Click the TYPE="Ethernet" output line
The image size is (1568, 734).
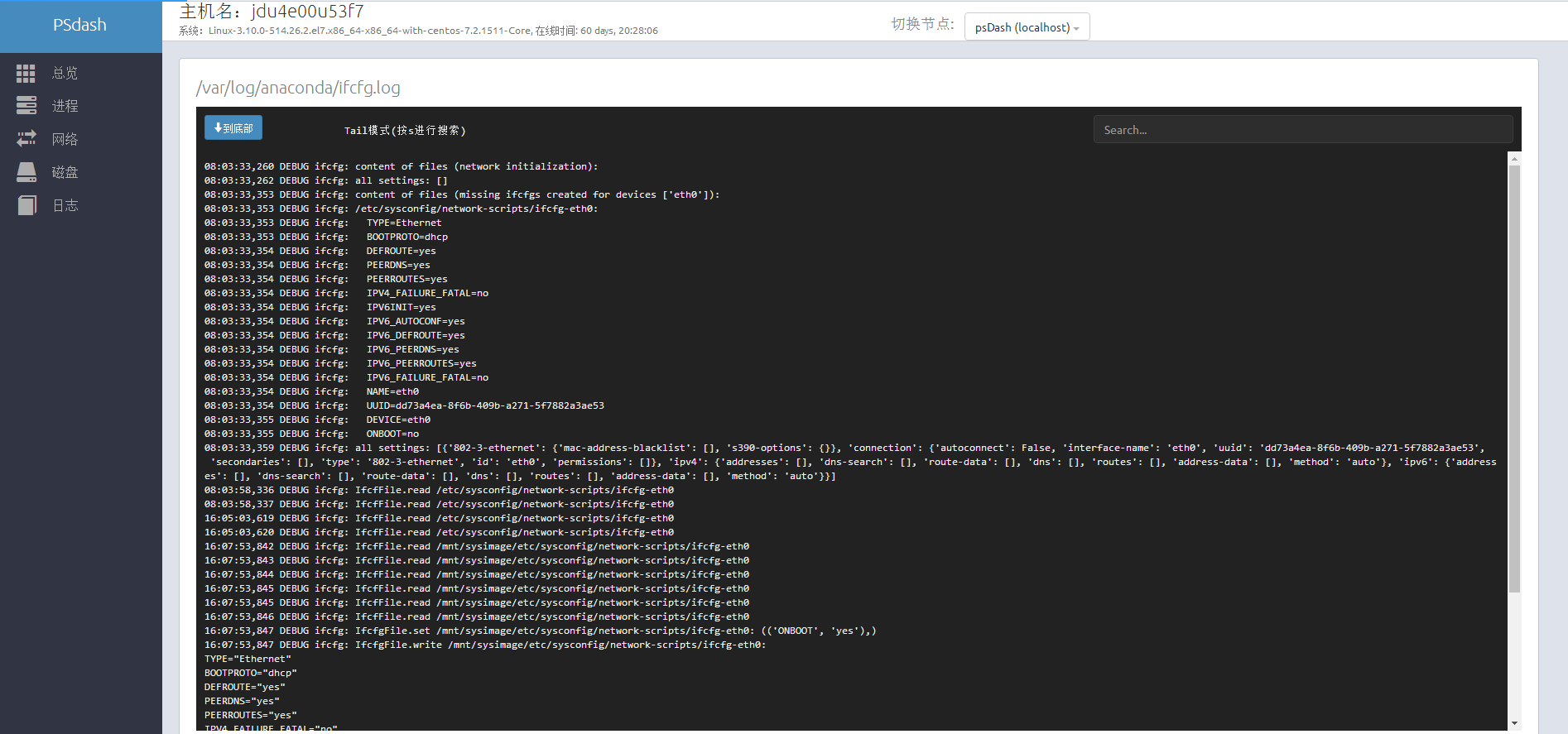point(248,659)
